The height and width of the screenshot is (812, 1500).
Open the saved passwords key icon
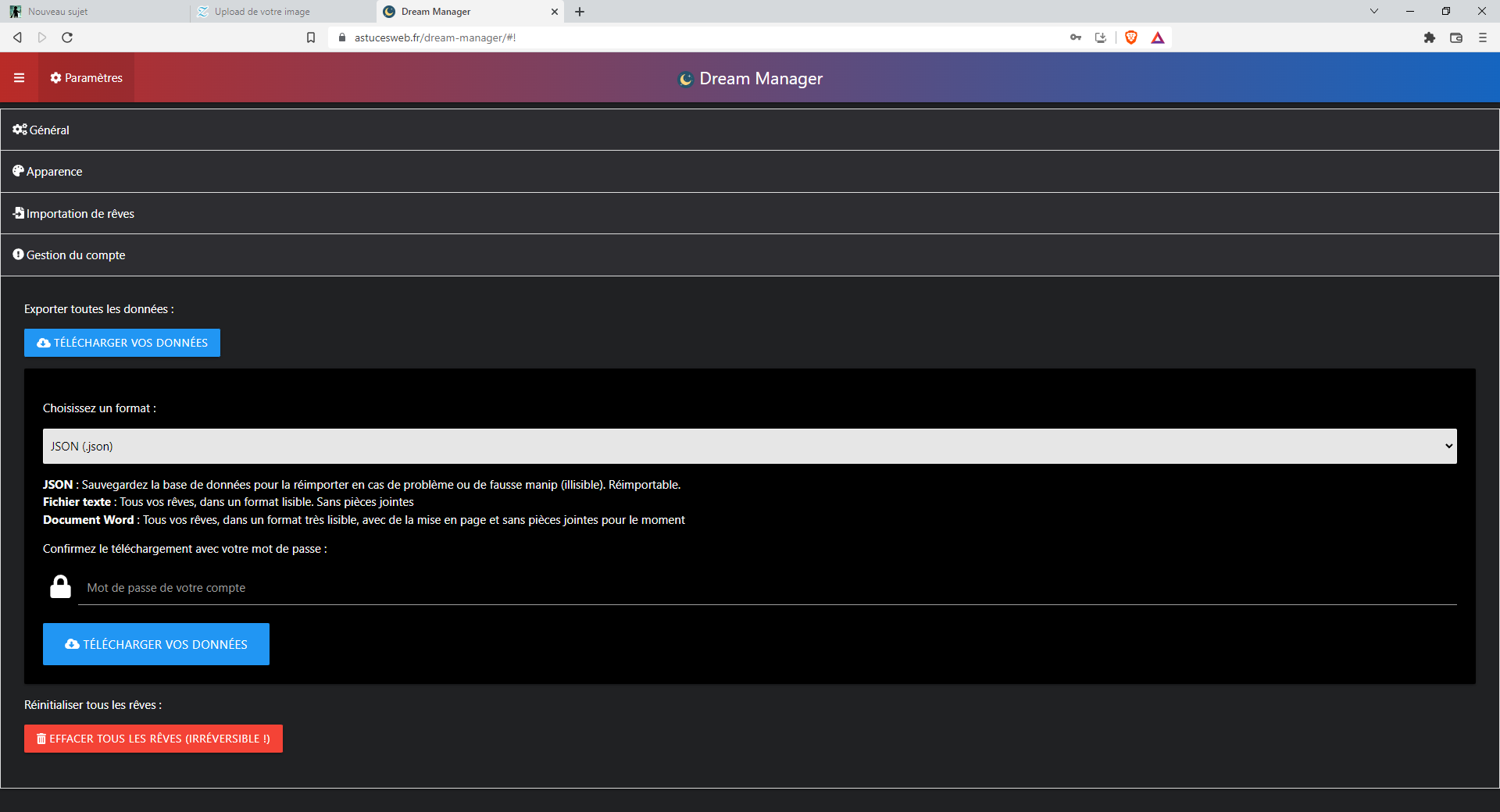coord(1076,37)
